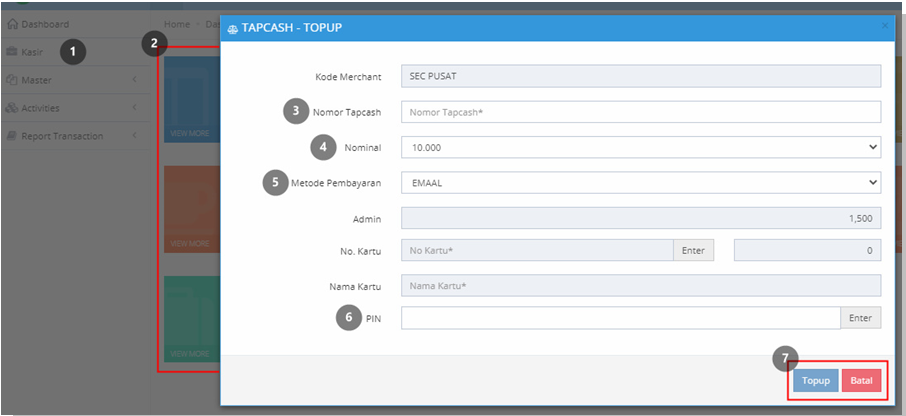
Task: Expand the Master menu chevron
Action: (134, 80)
